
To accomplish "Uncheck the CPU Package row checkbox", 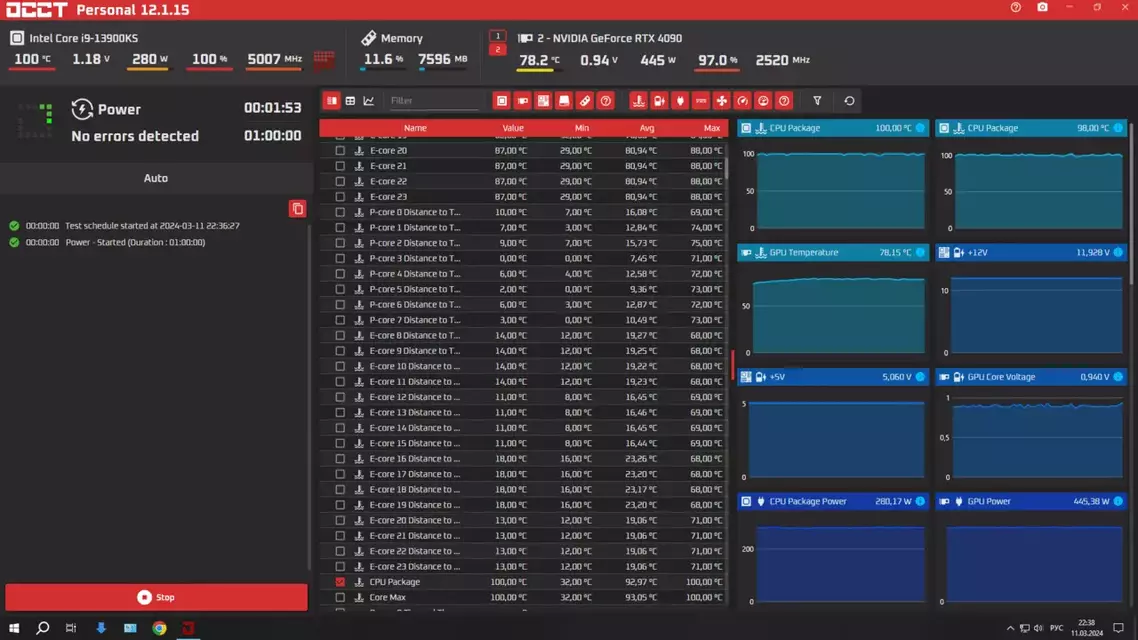I will 340,582.
